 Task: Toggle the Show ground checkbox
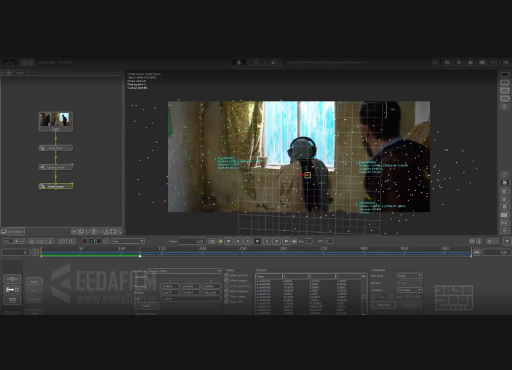click(x=227, y=275)
